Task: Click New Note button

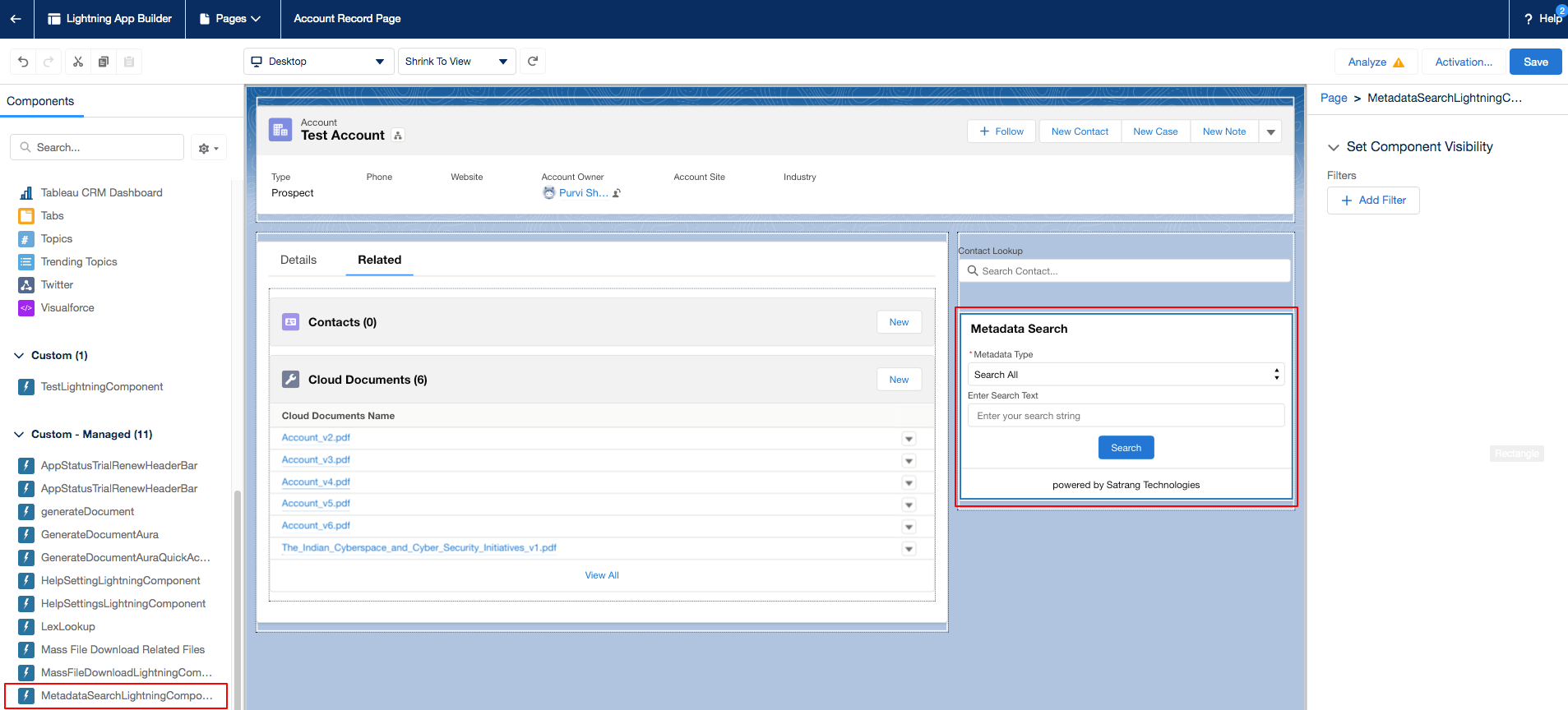Action: 1223,131
